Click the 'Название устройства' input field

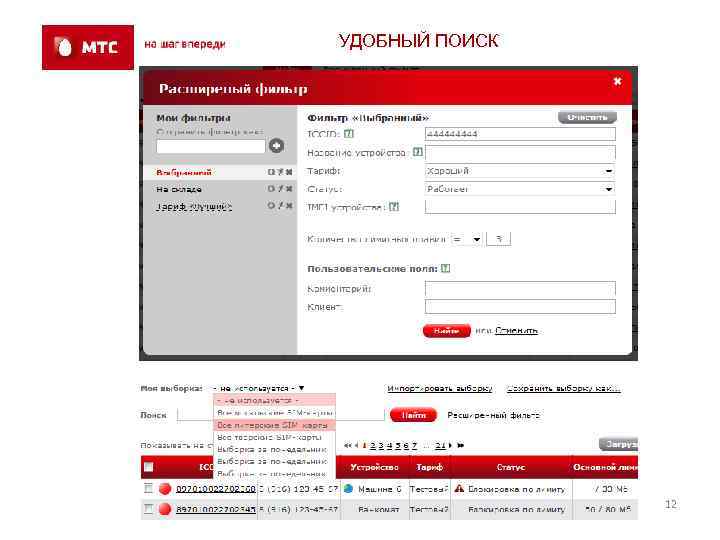[x=520, y=153]
